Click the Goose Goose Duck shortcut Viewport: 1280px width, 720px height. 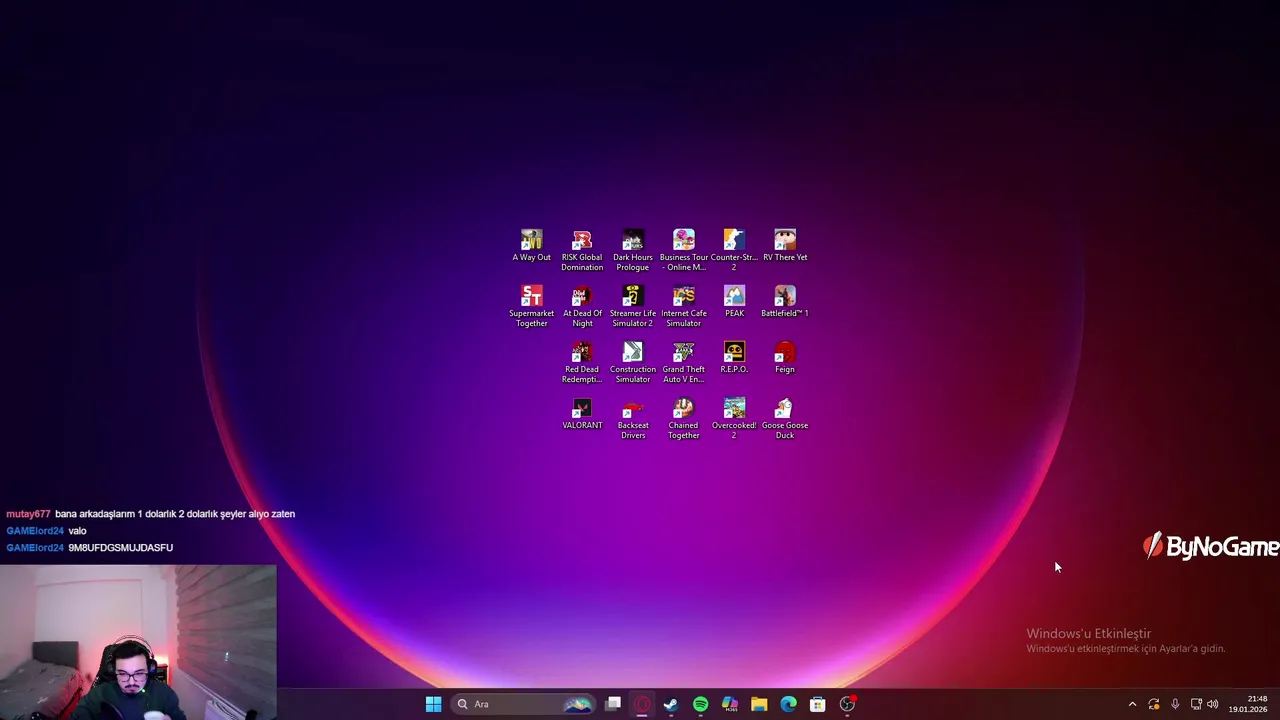pos(785,418)
